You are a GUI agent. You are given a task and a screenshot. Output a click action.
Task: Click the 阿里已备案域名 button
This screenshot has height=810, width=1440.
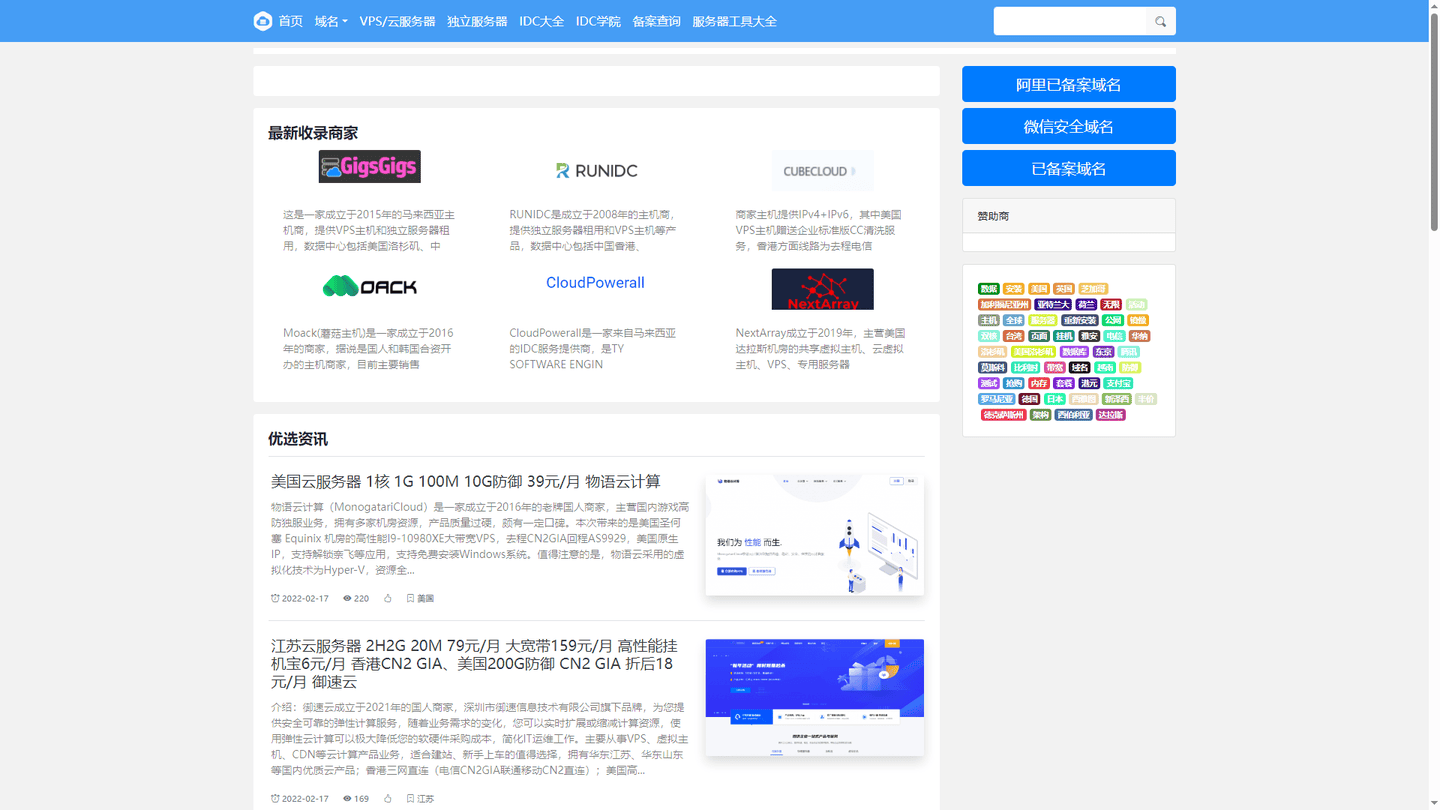click(x=1068, y=84)
